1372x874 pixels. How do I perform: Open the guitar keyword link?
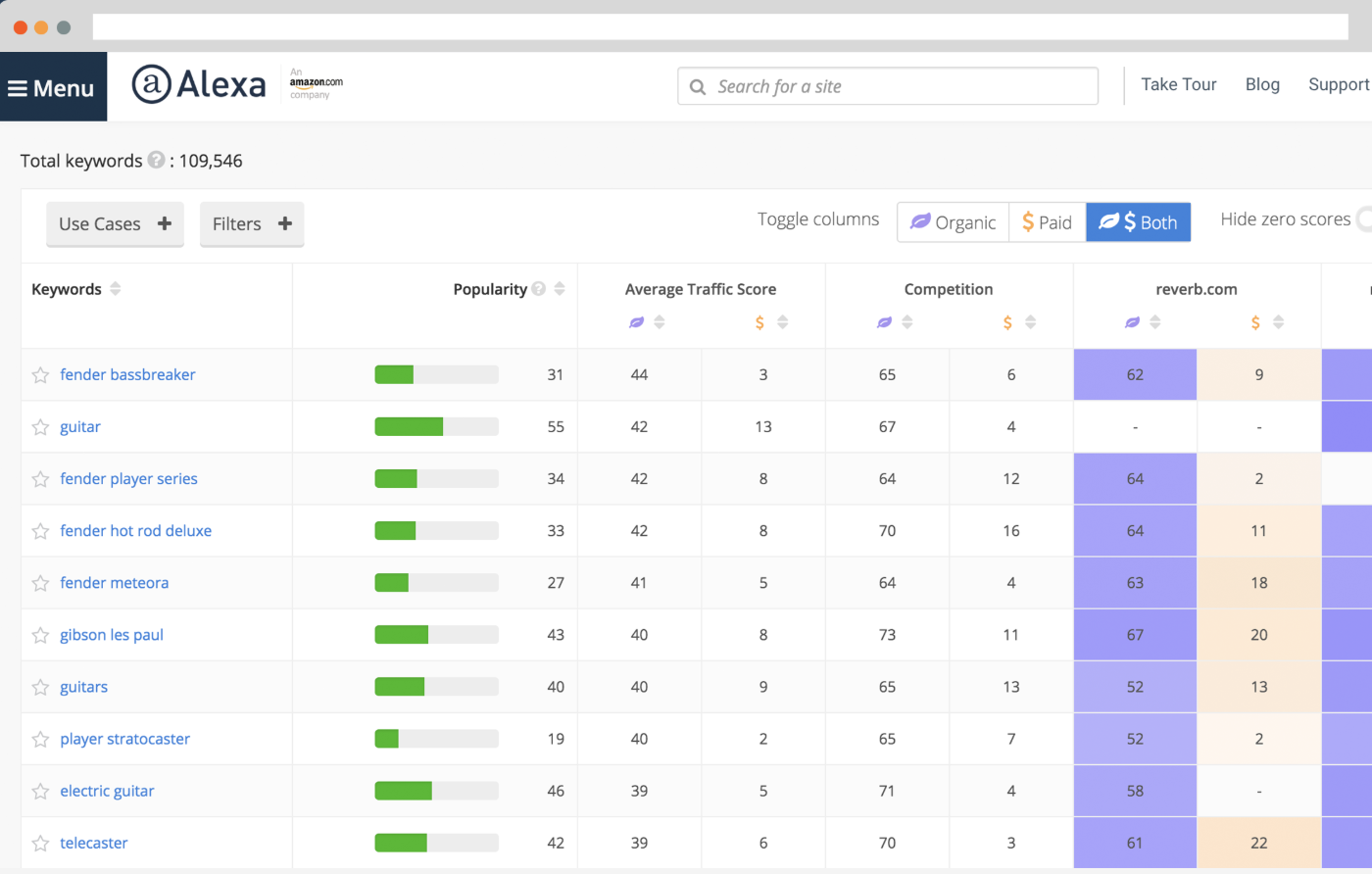[x=80, y=427]
